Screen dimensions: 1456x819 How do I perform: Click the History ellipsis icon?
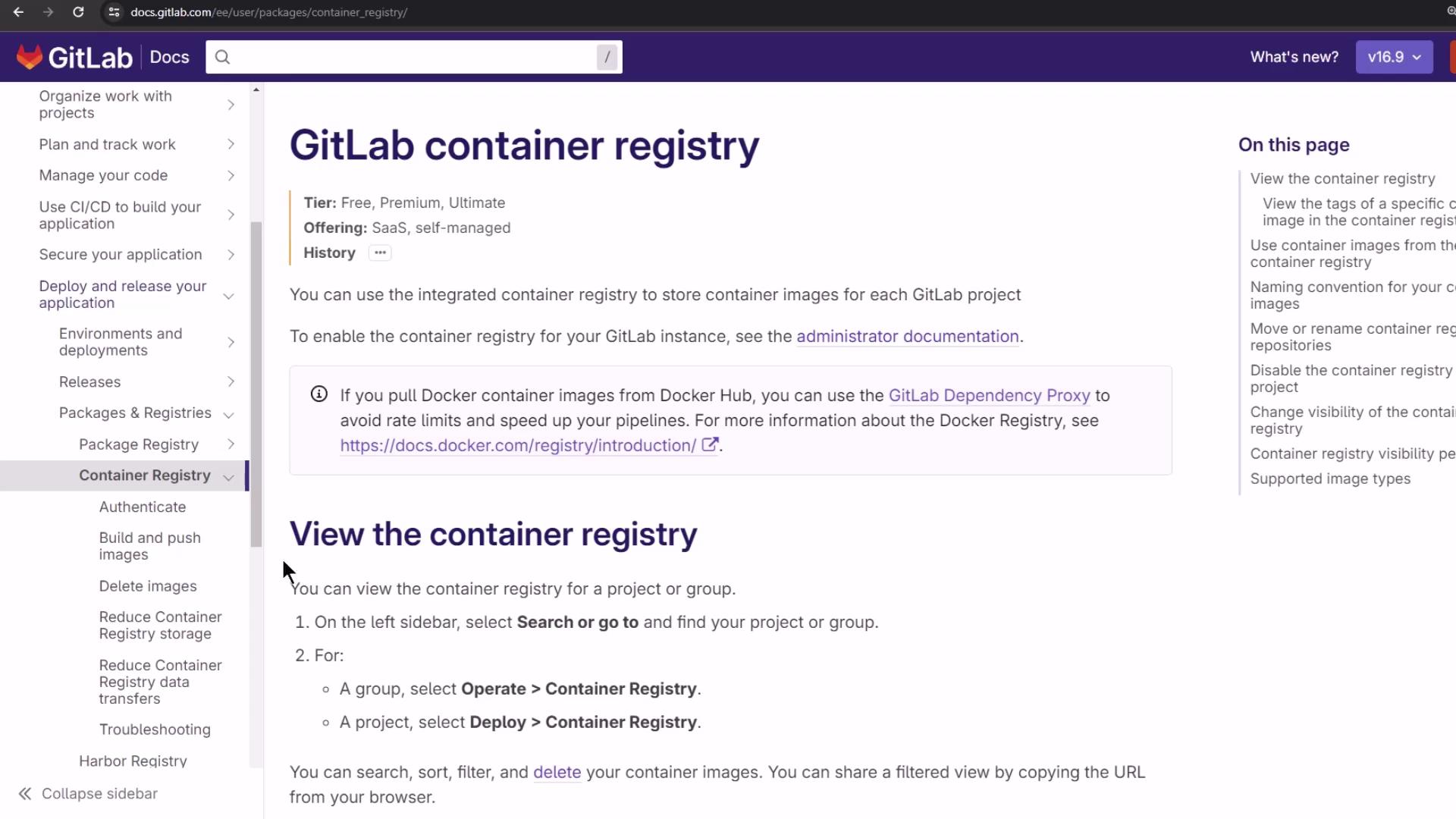[x=380, y=253]
